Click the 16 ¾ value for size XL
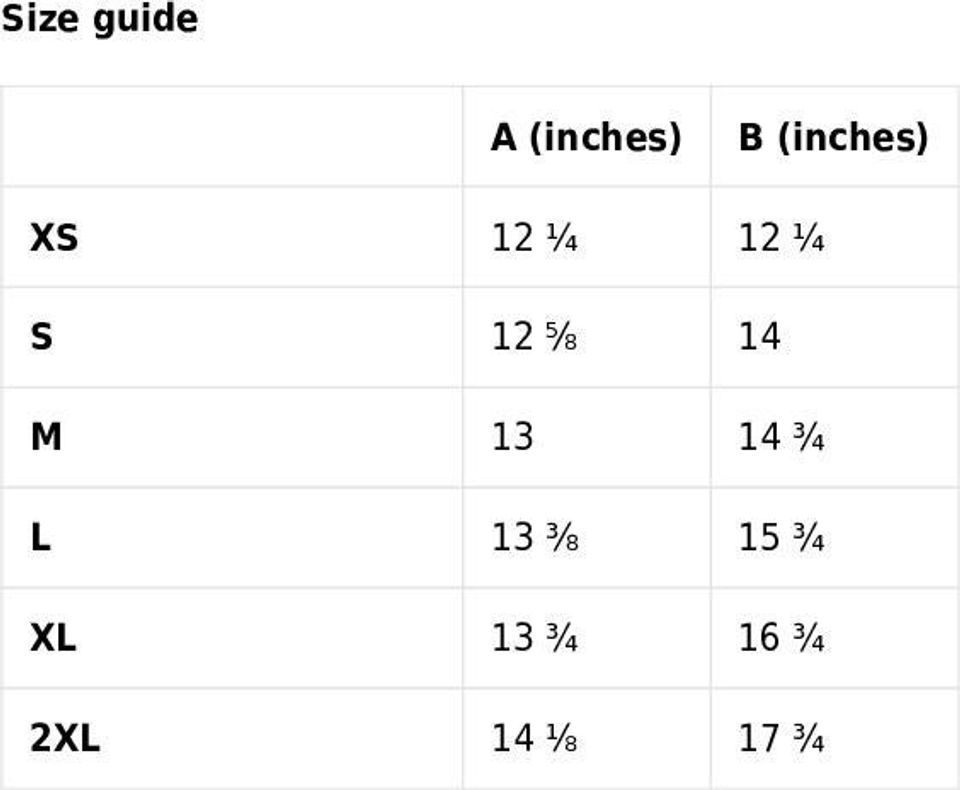 [x=782, y=638]
